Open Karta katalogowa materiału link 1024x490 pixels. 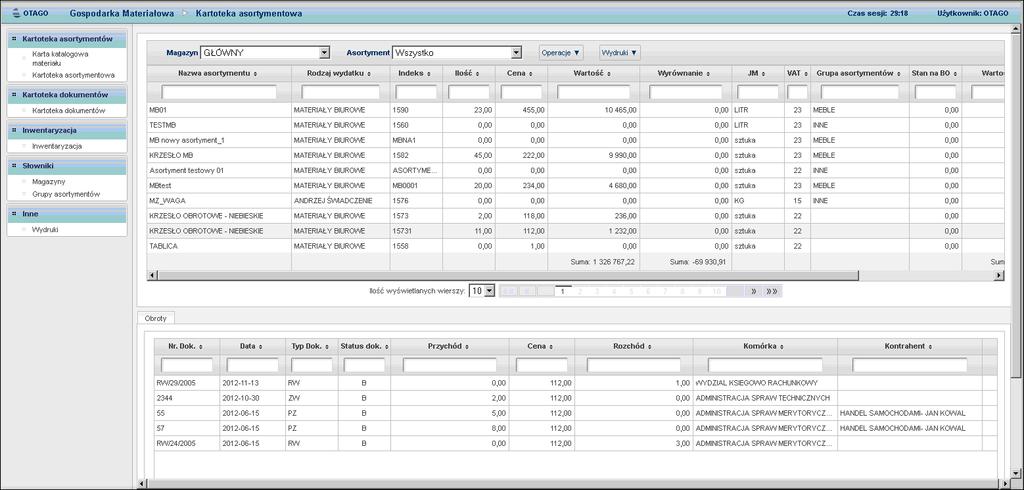pyautogui.click(x=59, y=59)
